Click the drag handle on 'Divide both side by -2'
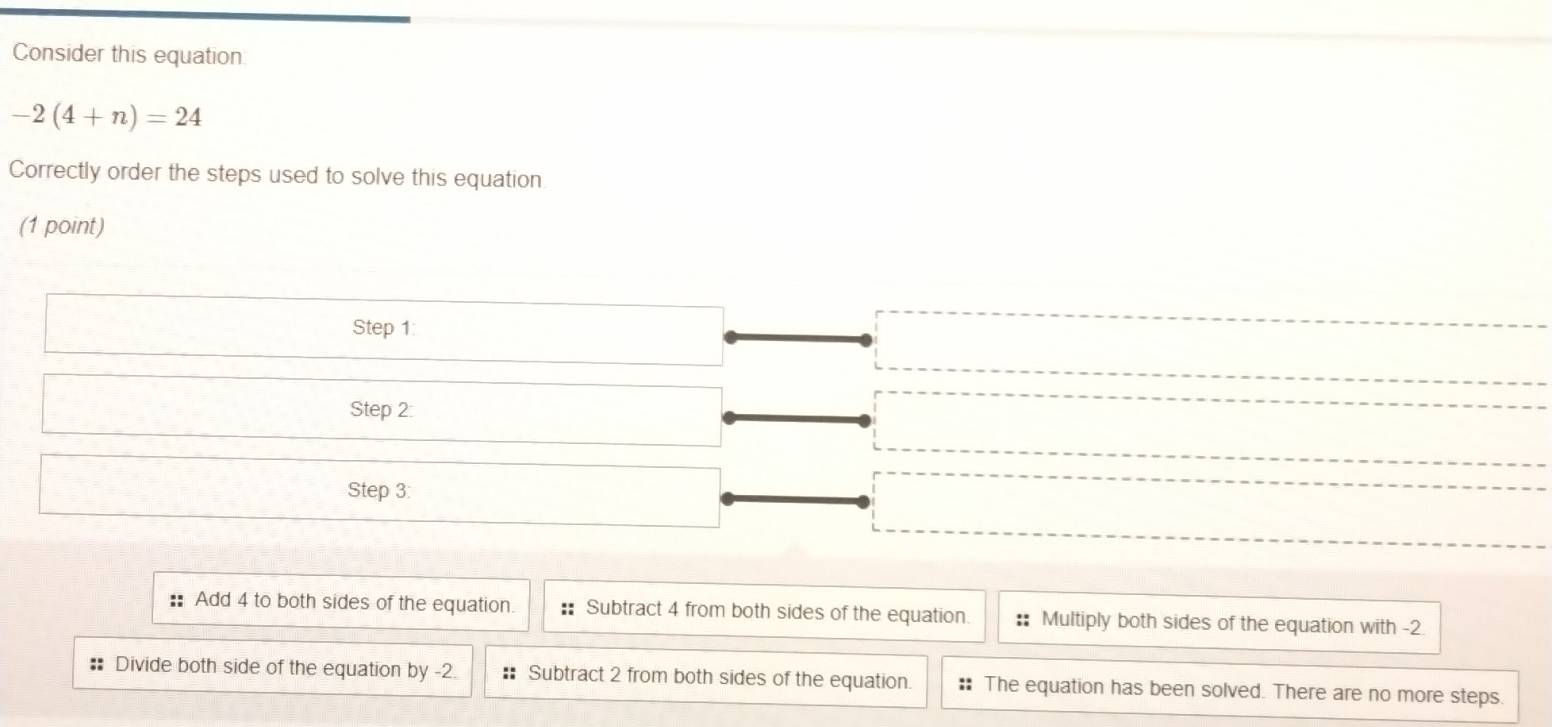1552x727 pixels. click(93, 666)
